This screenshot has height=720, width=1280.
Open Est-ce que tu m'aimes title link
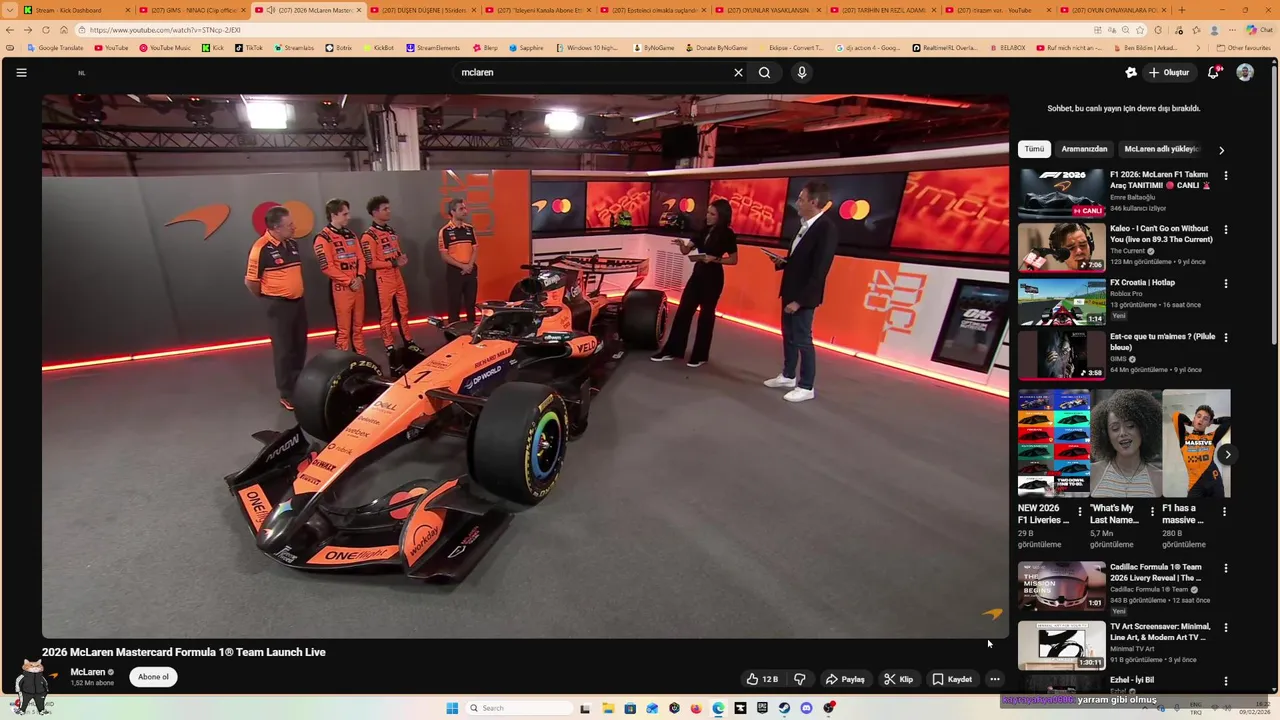click(1162, 342)
